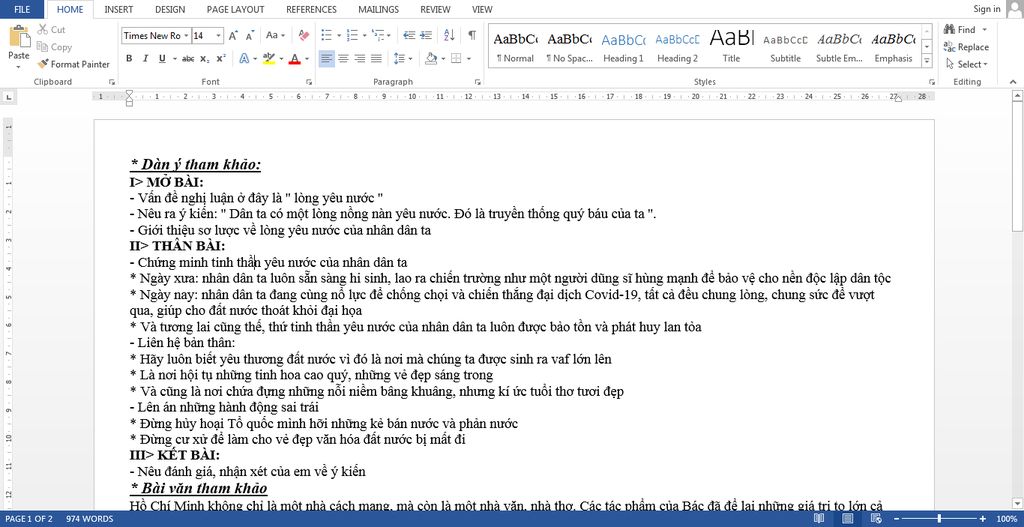The width and height of the screenshot is (1024, 527).
Task: Click the Cut scissors icon
Action: (x=42, y=29)
